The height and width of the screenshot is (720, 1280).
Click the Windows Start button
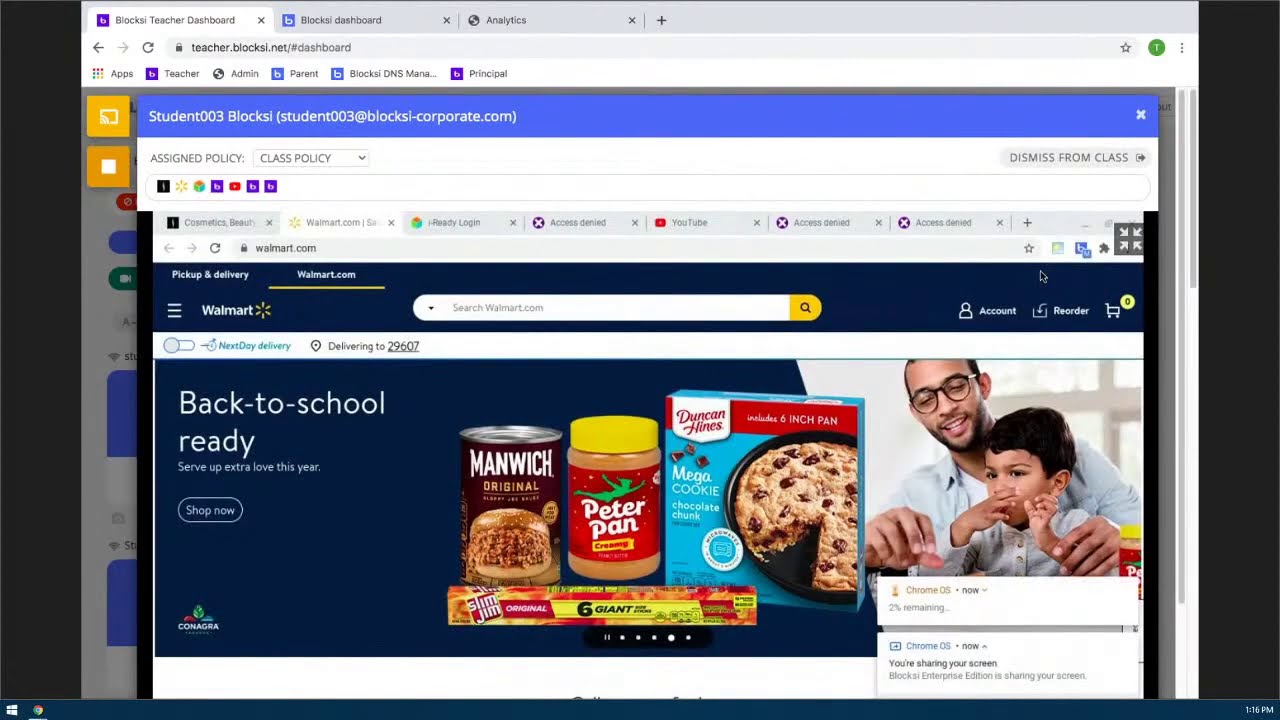(x=12, y=710)
